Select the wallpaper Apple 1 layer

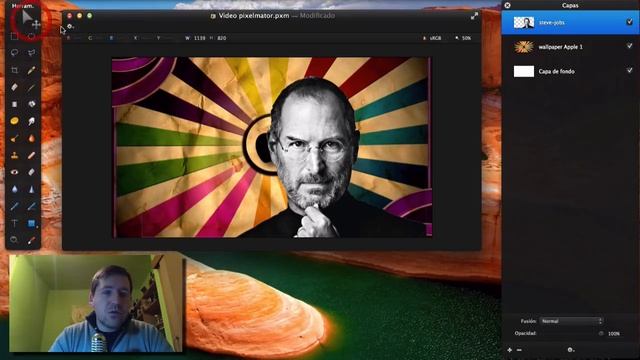571,47
